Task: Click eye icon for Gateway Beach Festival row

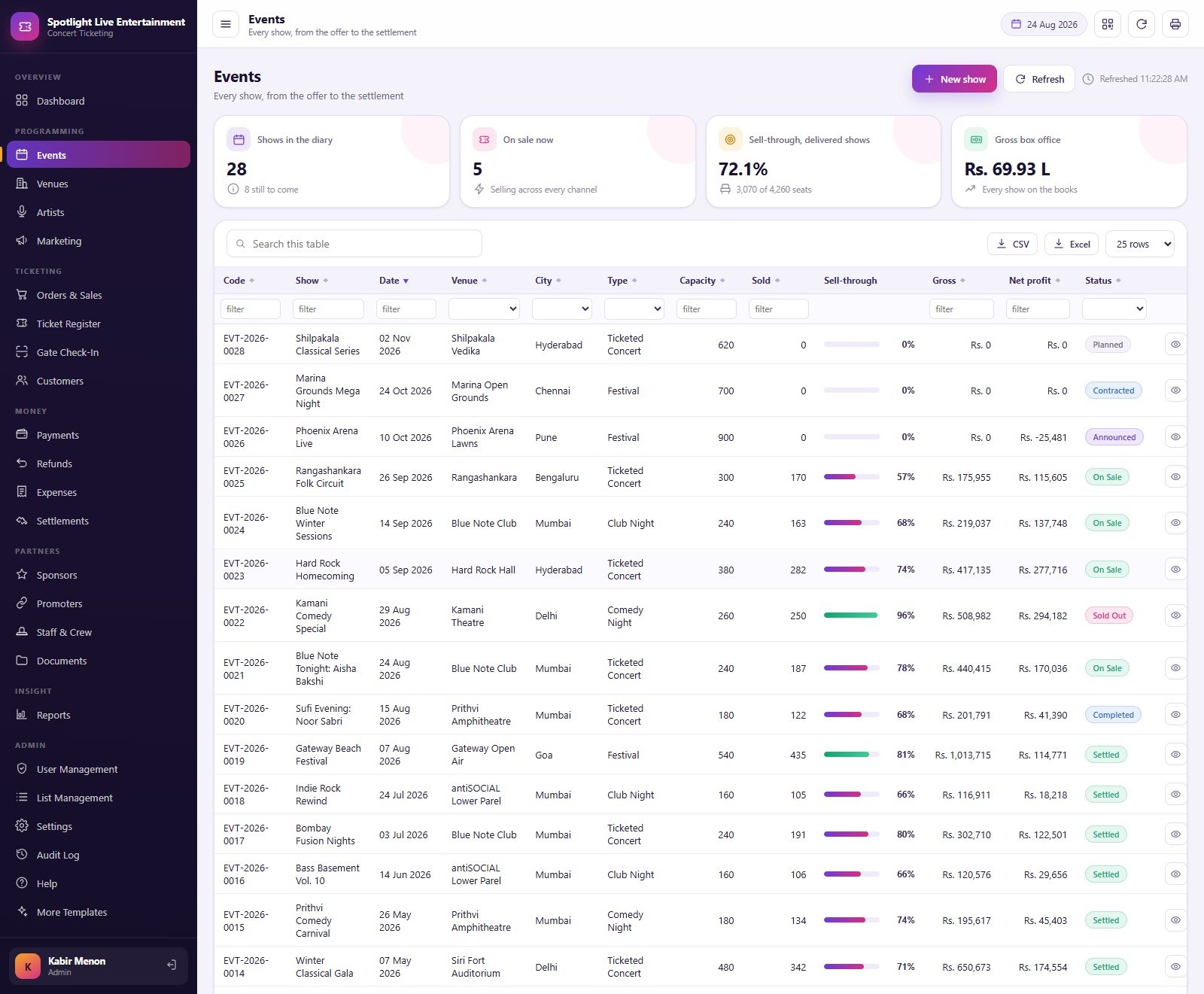Action: pos(1175,755)
